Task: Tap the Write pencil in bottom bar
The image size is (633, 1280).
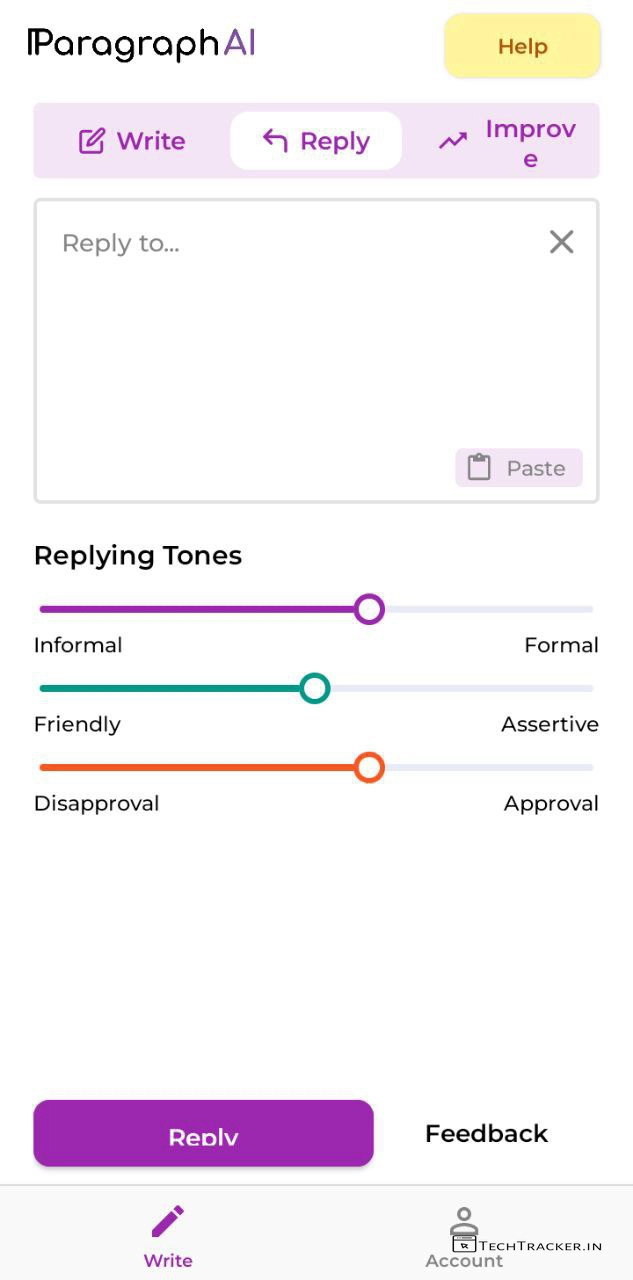Action: pos(168,1221)
